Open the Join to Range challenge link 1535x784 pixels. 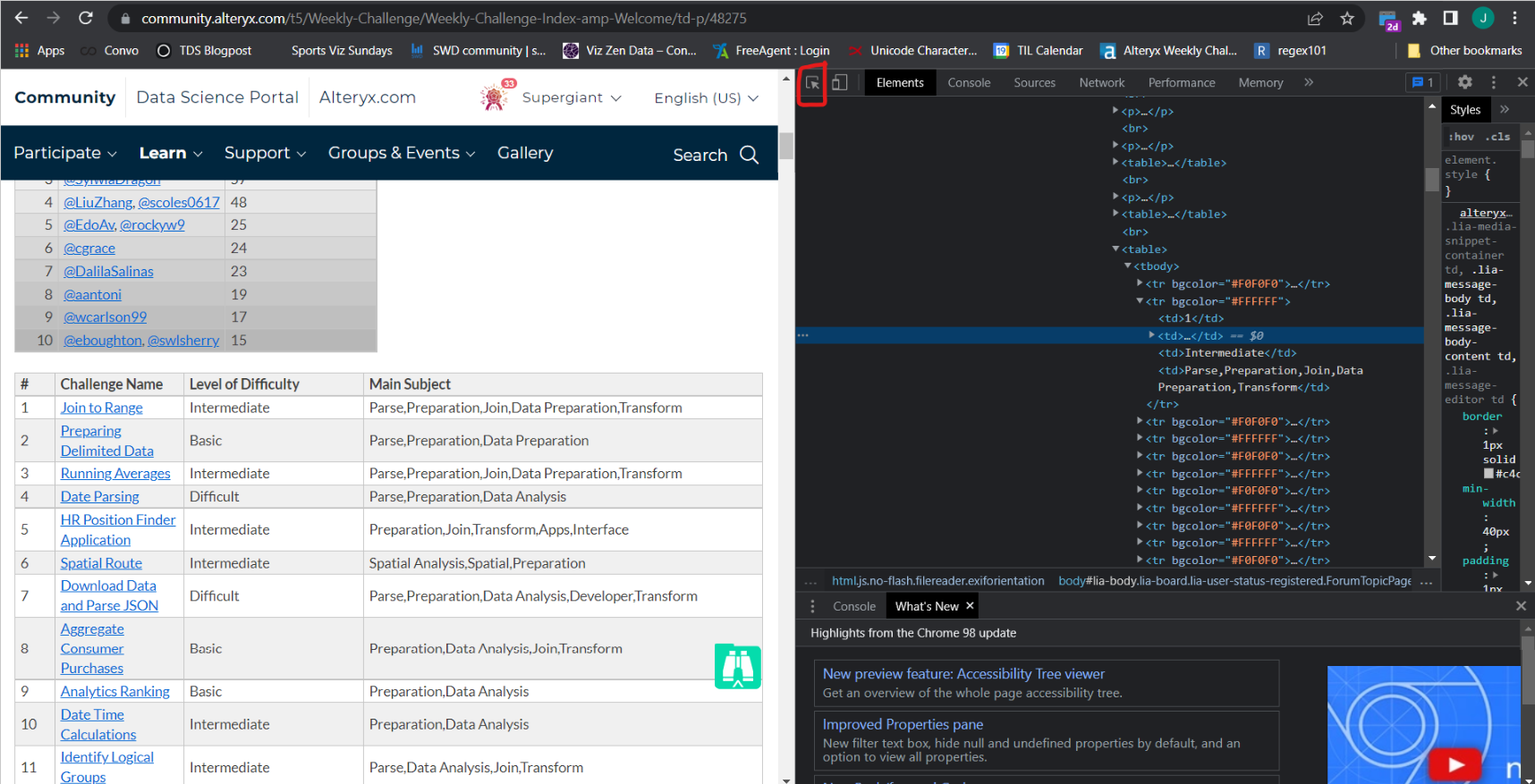click(x=102, y=408)
